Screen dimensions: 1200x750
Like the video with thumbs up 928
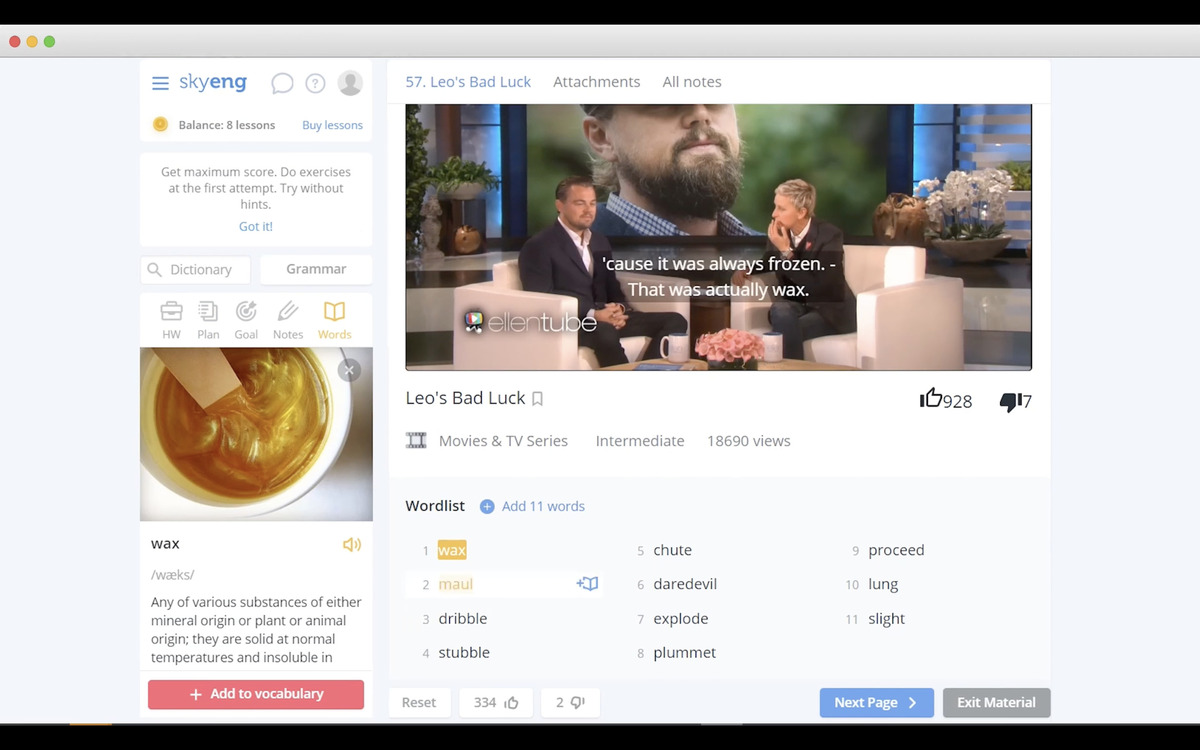(x=931, y=399)
